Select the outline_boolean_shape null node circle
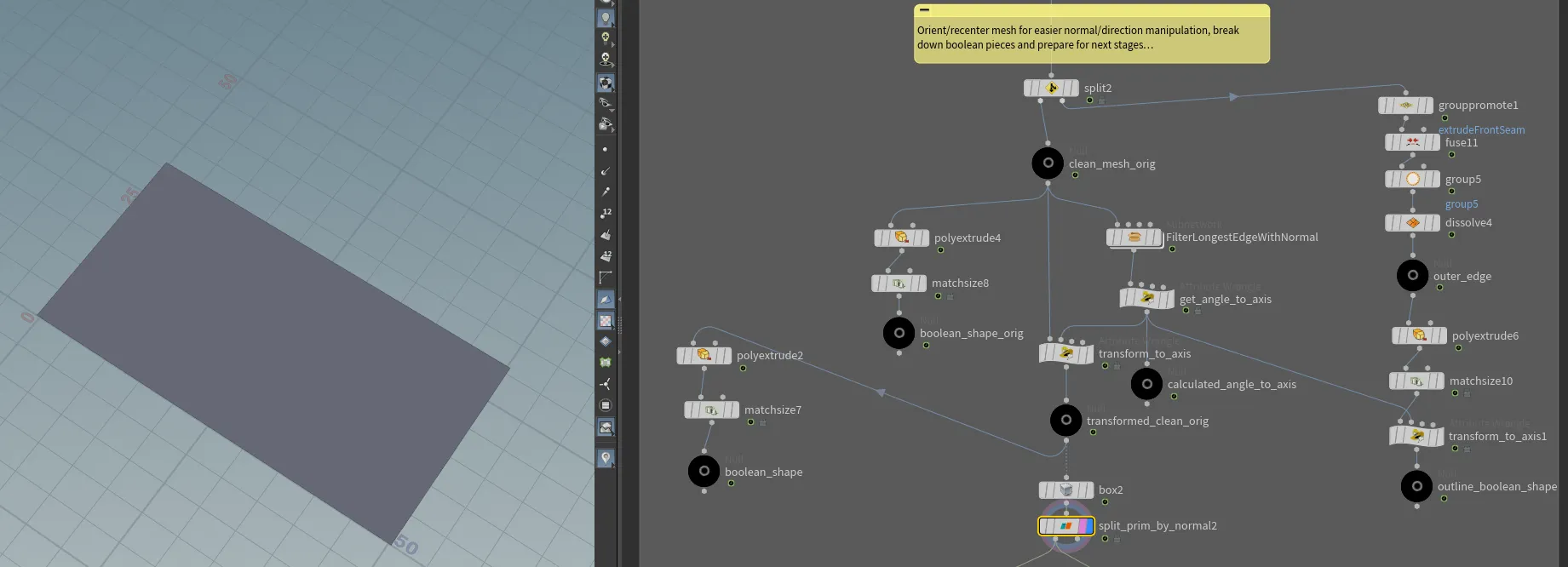 1416,486
